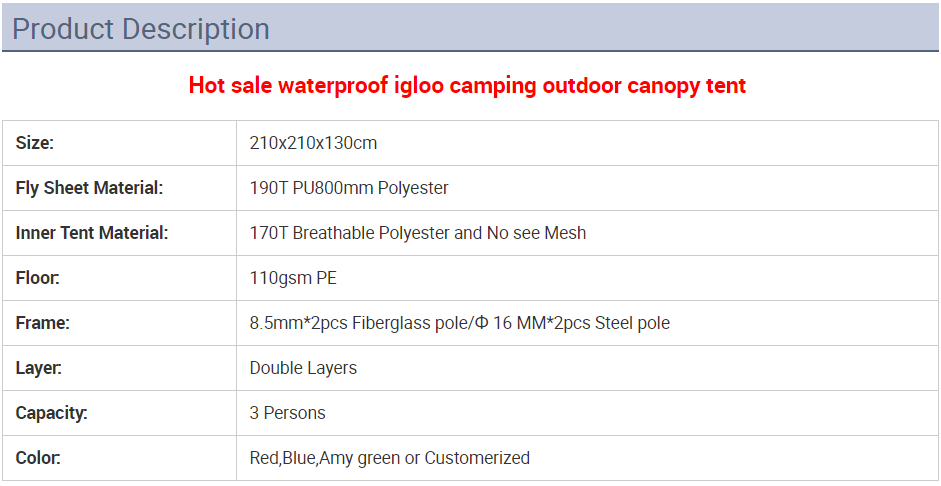Select the Size label cell

tap(35, 143)
